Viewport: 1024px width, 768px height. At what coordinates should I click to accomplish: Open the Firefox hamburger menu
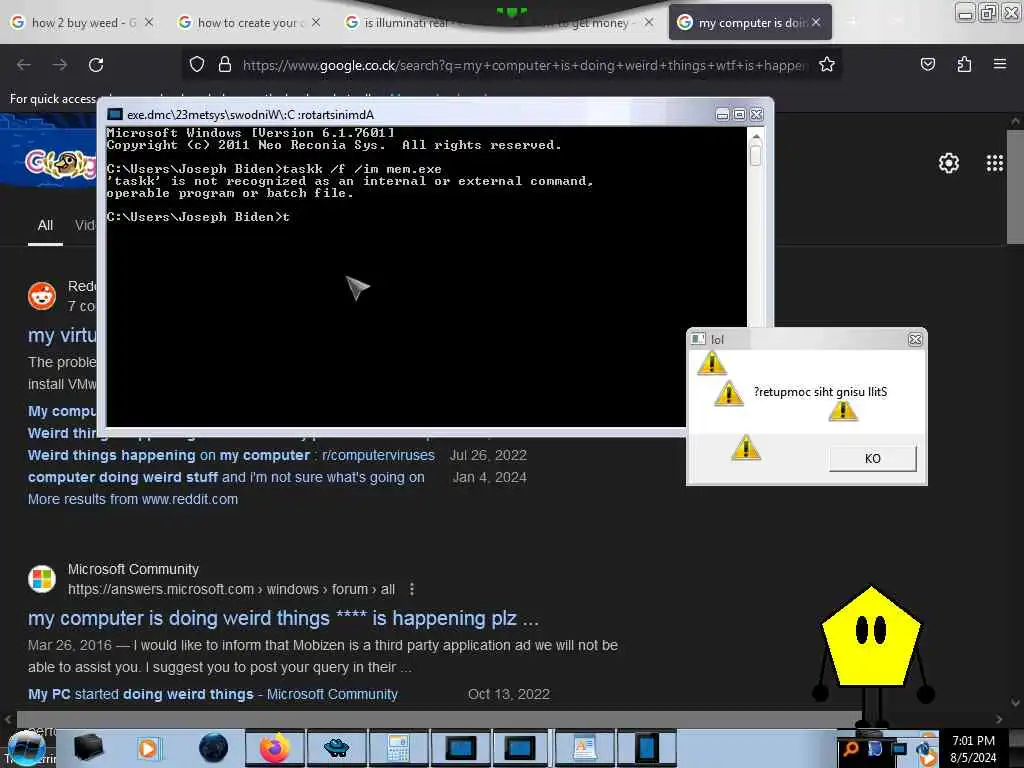tap(1000, 64)
